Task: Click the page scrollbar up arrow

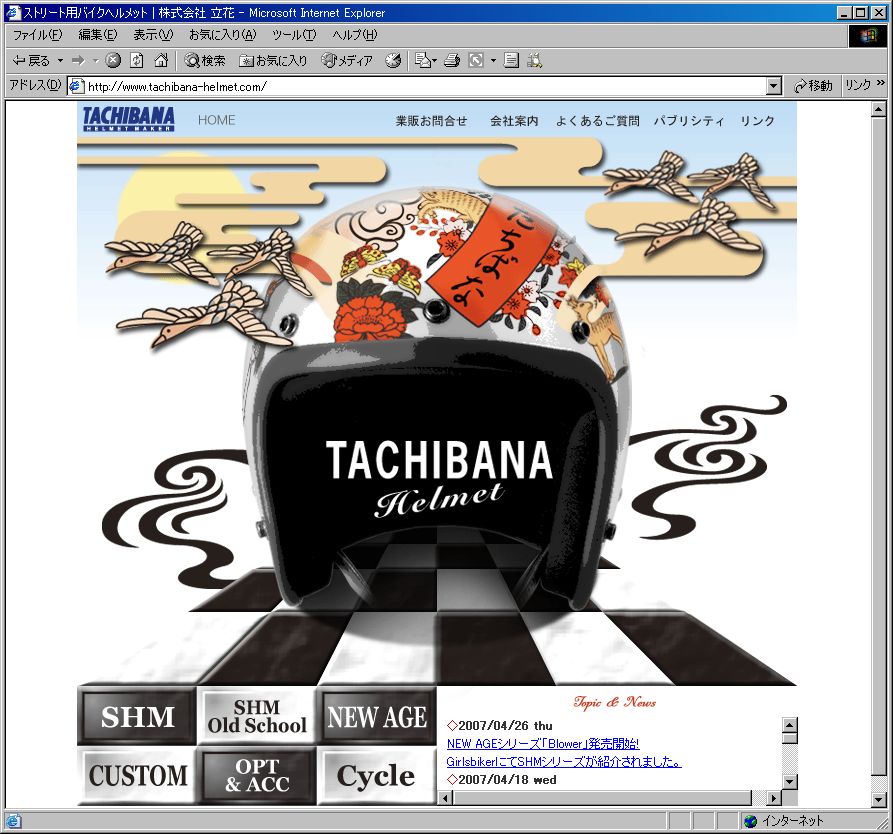Action: (x=878, y=109)
